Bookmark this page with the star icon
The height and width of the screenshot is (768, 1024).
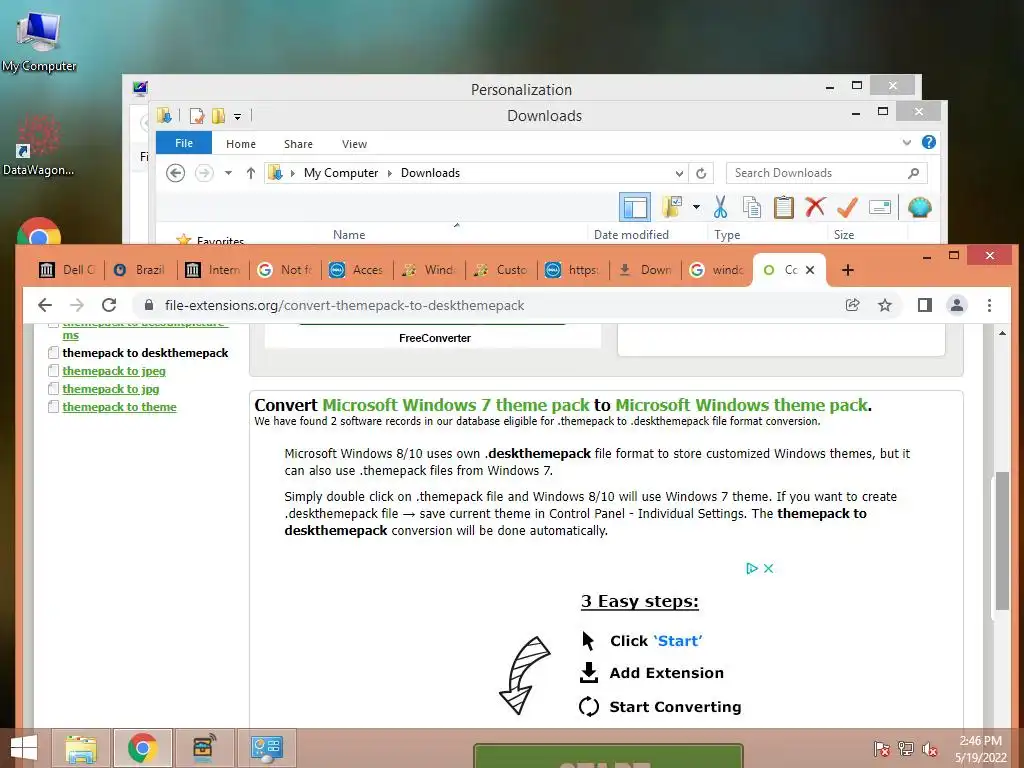pyautogui.click(x=885, y=305)
